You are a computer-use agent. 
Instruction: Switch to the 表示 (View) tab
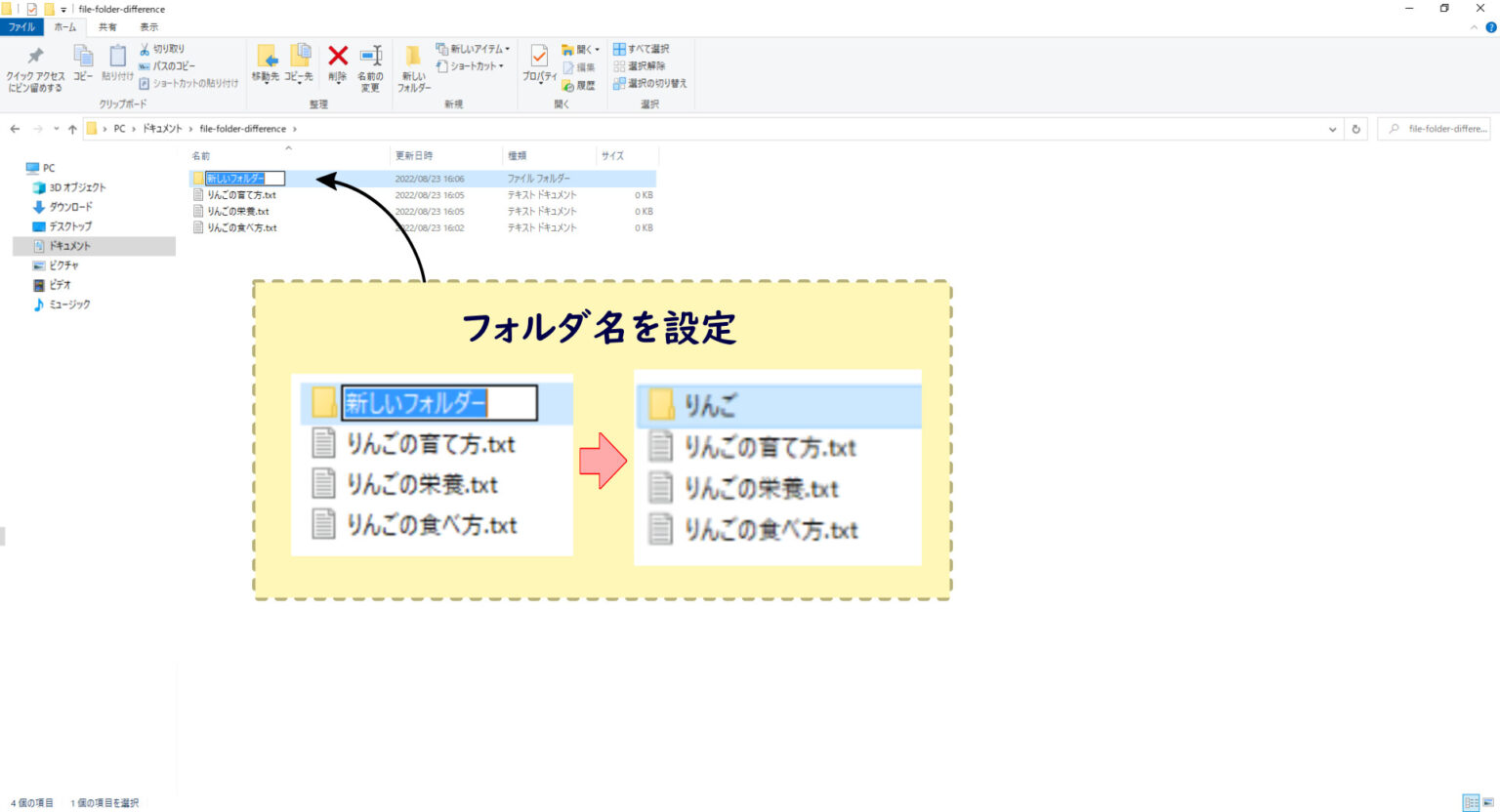(148, 27)
